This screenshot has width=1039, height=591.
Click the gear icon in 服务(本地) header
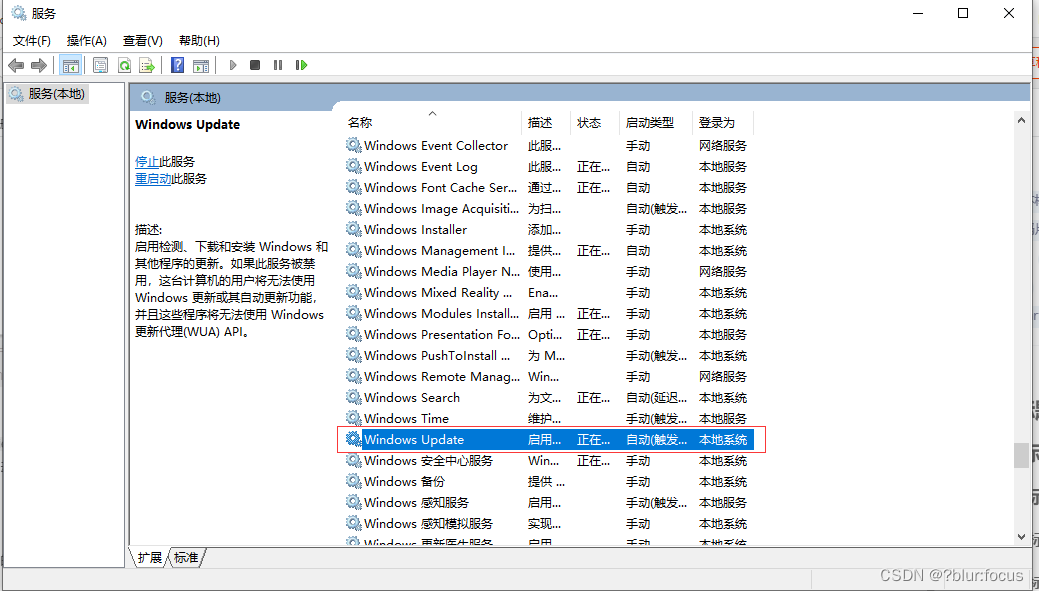(x=148, y=97)
